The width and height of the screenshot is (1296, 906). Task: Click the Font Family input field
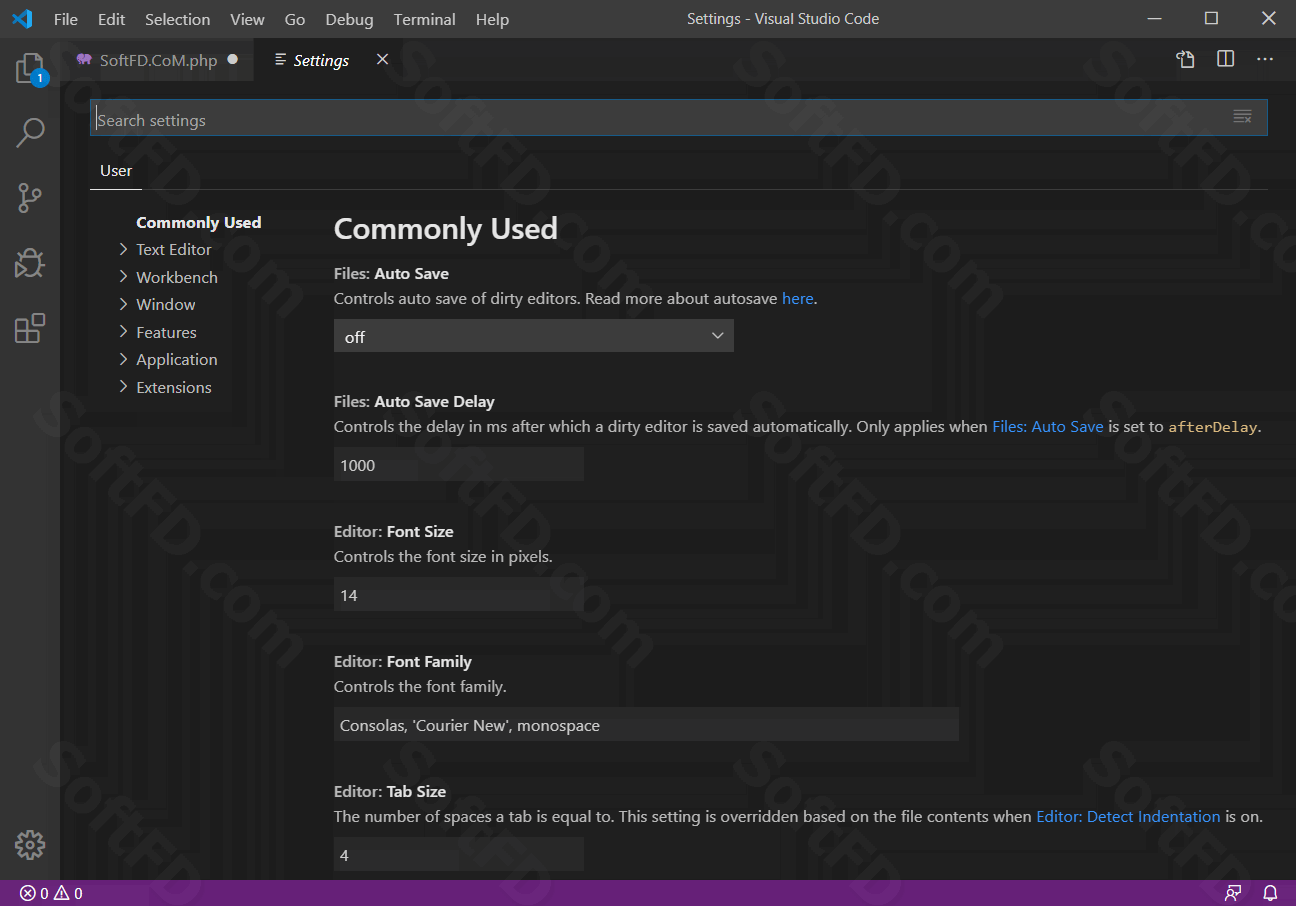pyautogui.click(x=646, y=725)
